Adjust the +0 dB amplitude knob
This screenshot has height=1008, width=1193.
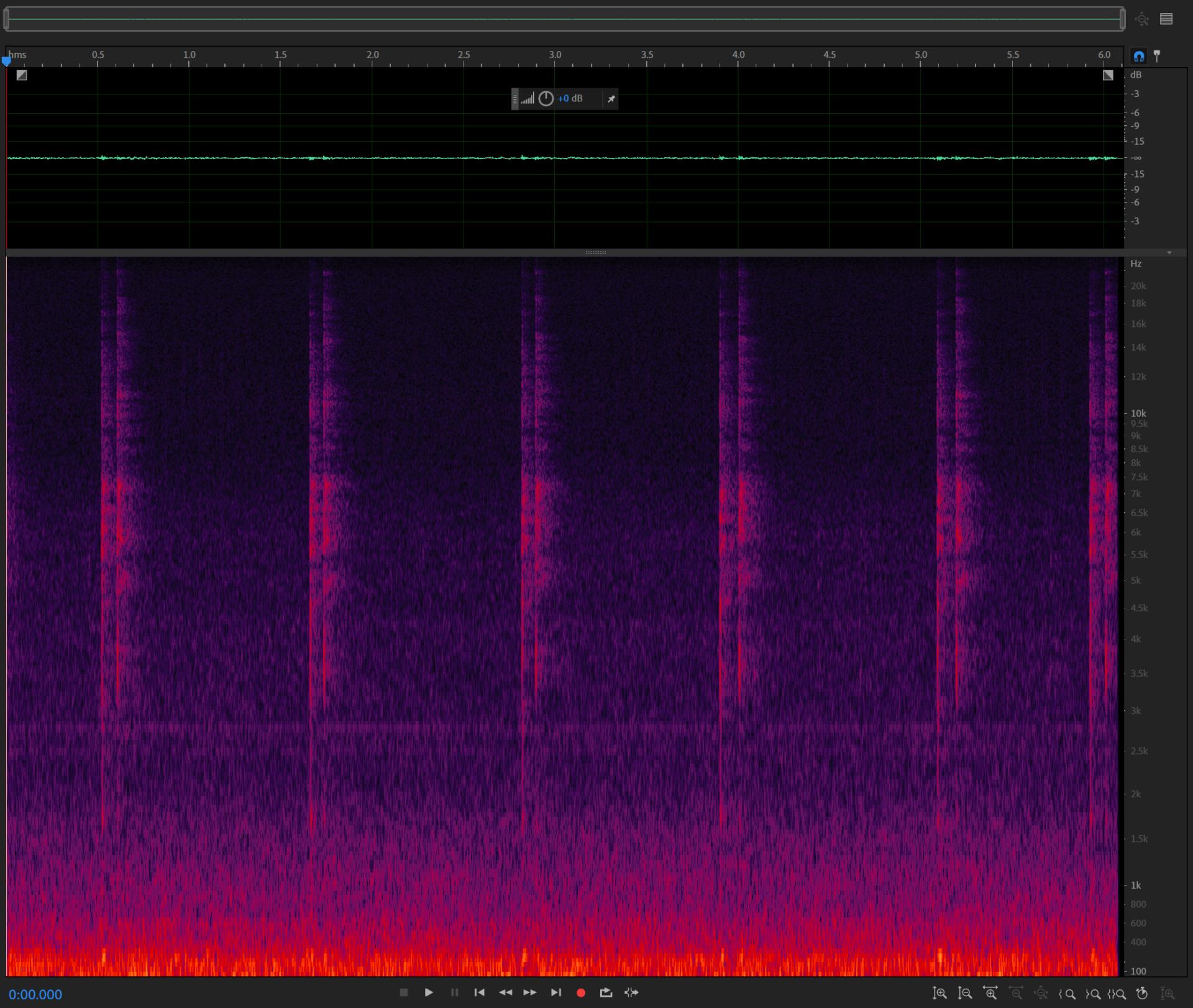(546, 99)
